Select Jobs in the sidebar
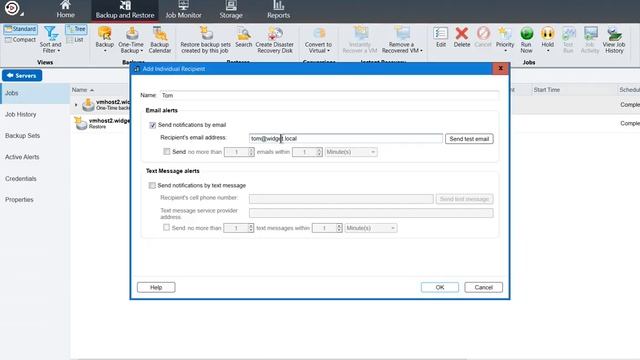The width and height of the screenshot is (640, 360). click(x=35, y=93)
